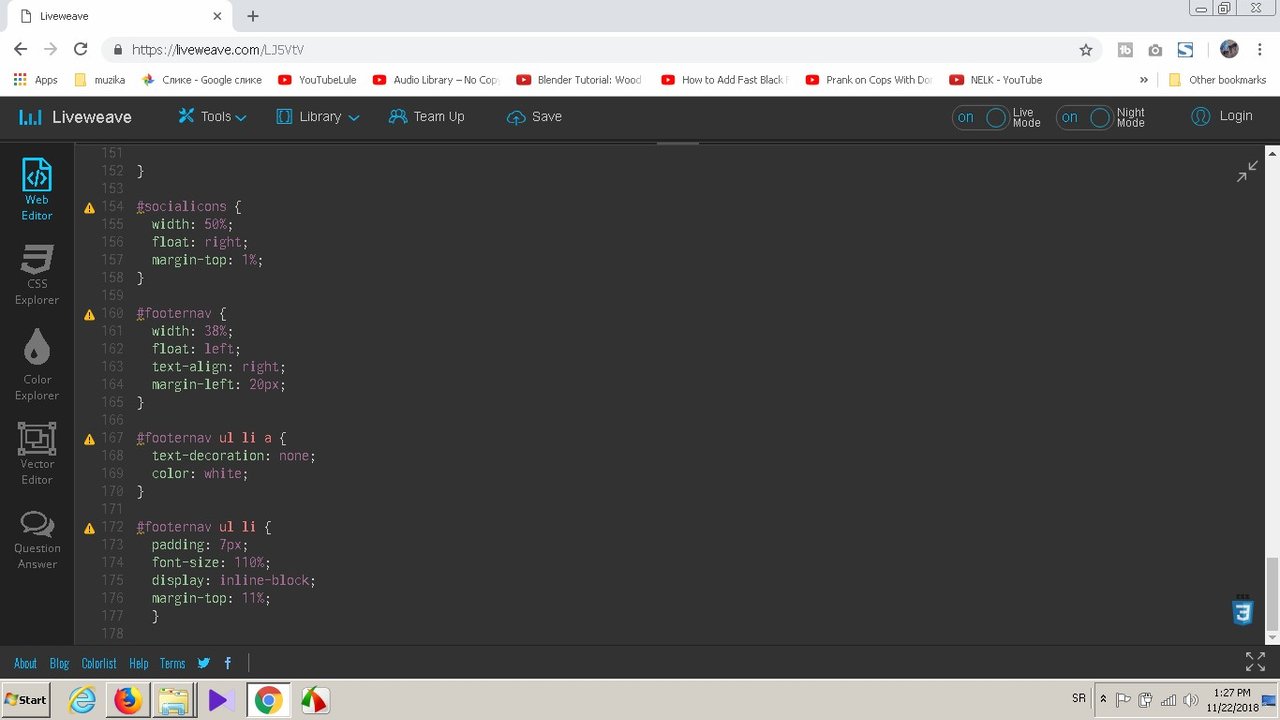Open the Color Explorer droplet icon
The height and width of the screenshot is (720, 1280).
[37, 347]
